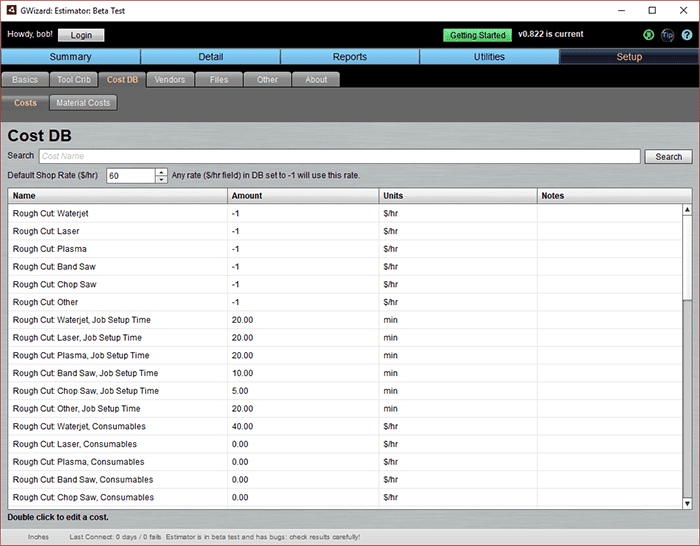
Task: Open the help question mark icon
Action: click(x=687, y=35)
